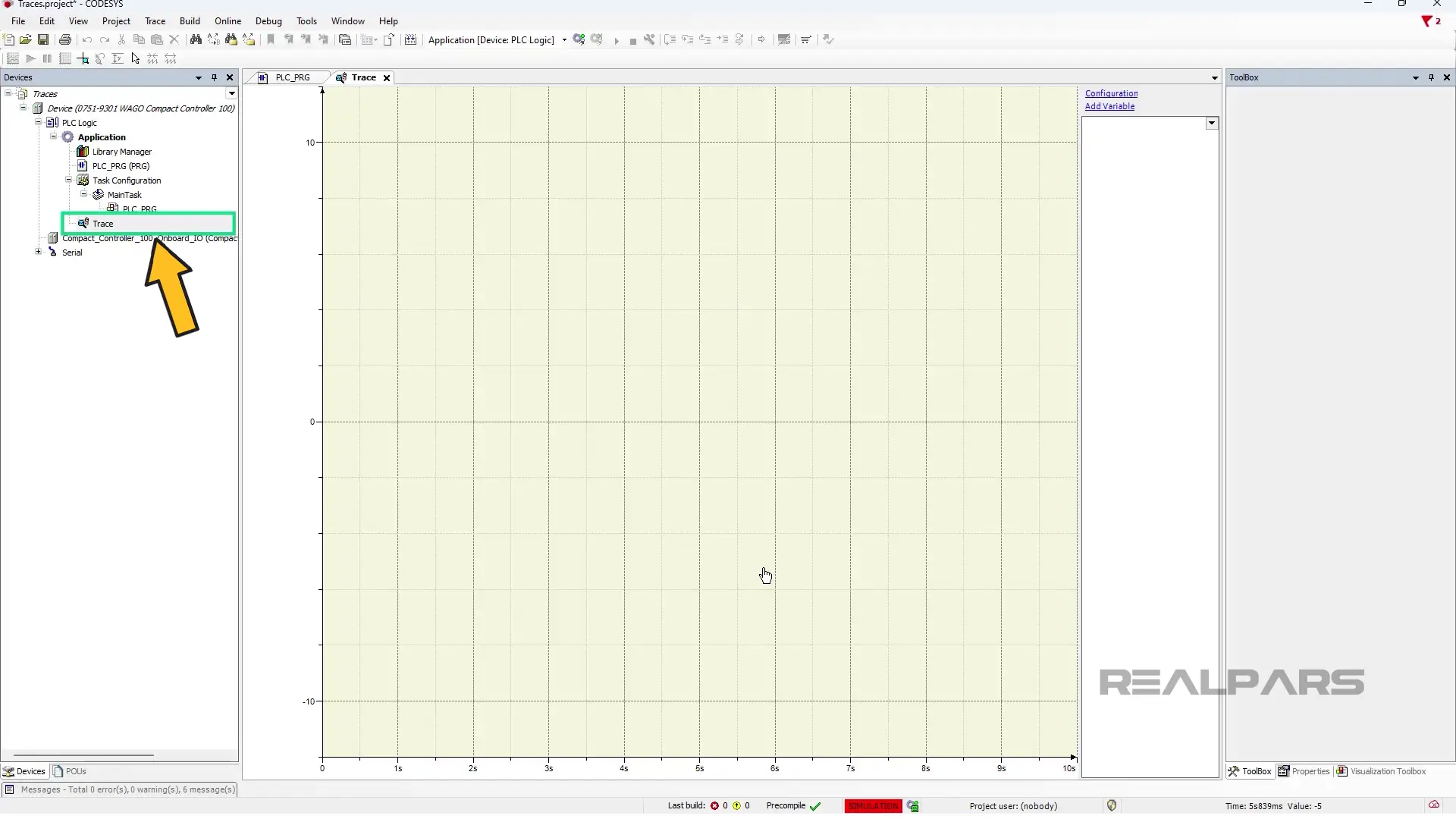Viewport: 1456px width, 819px height.
Task: Select the mouse pointer tool in trace toolbar
Action: (136, 59)
